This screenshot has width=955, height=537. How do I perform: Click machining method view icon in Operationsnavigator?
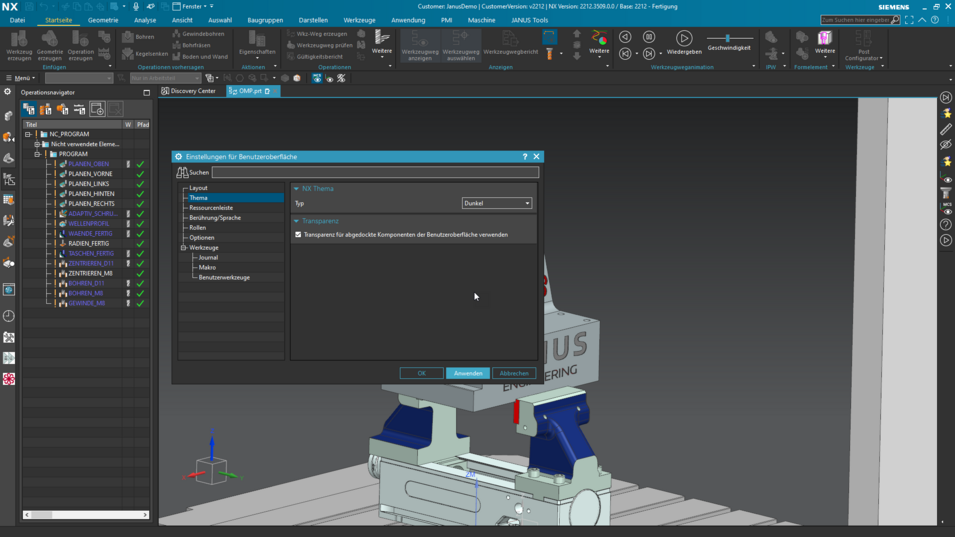[80, 109]
